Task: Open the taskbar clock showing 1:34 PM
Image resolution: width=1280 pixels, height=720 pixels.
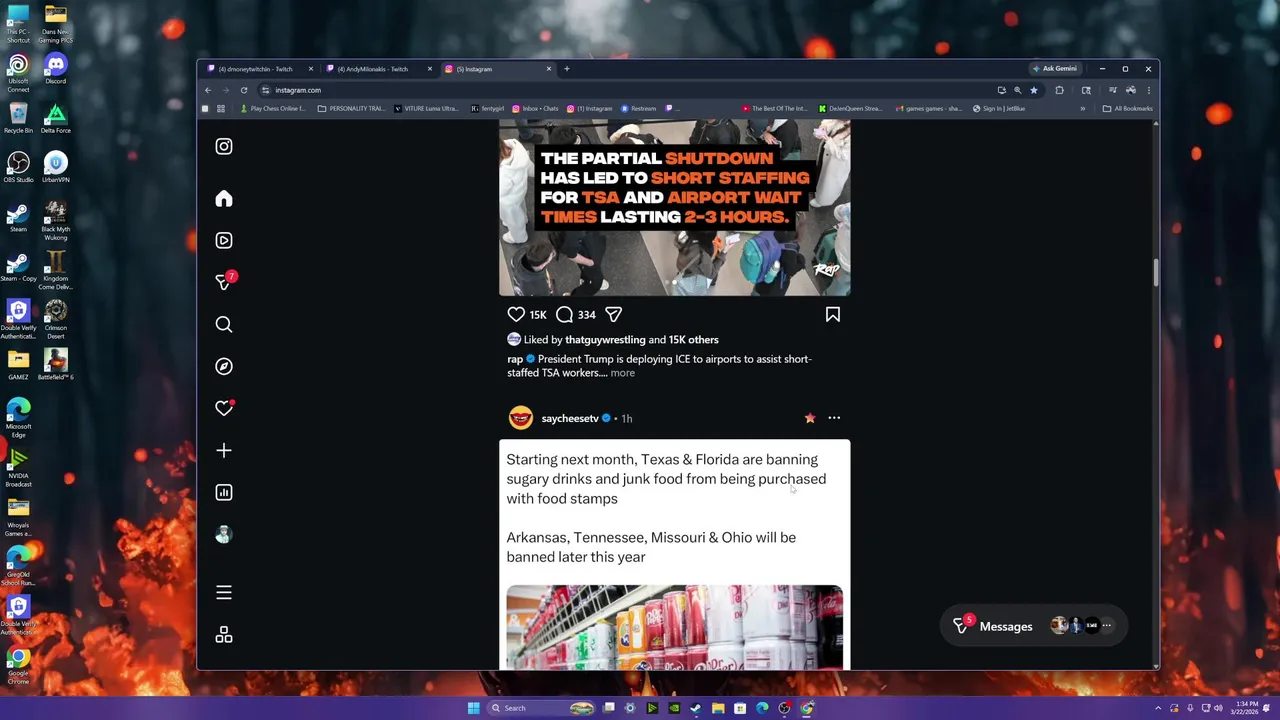Action: [x=1245, y=708]
